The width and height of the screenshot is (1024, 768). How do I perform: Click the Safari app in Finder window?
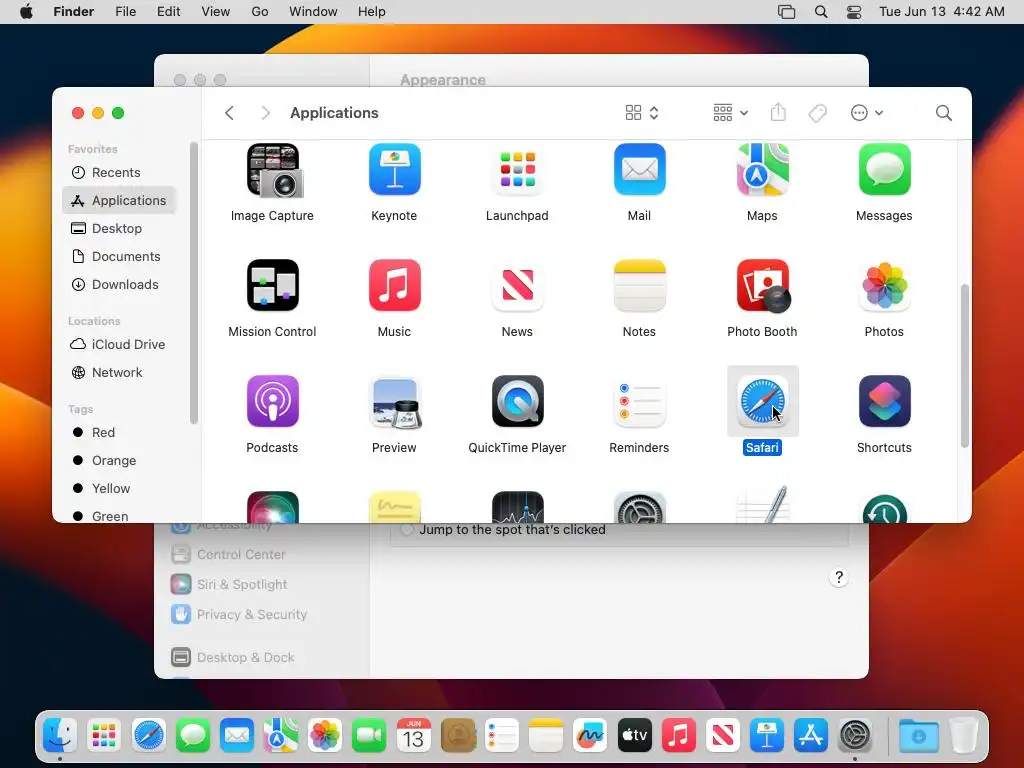762,401
